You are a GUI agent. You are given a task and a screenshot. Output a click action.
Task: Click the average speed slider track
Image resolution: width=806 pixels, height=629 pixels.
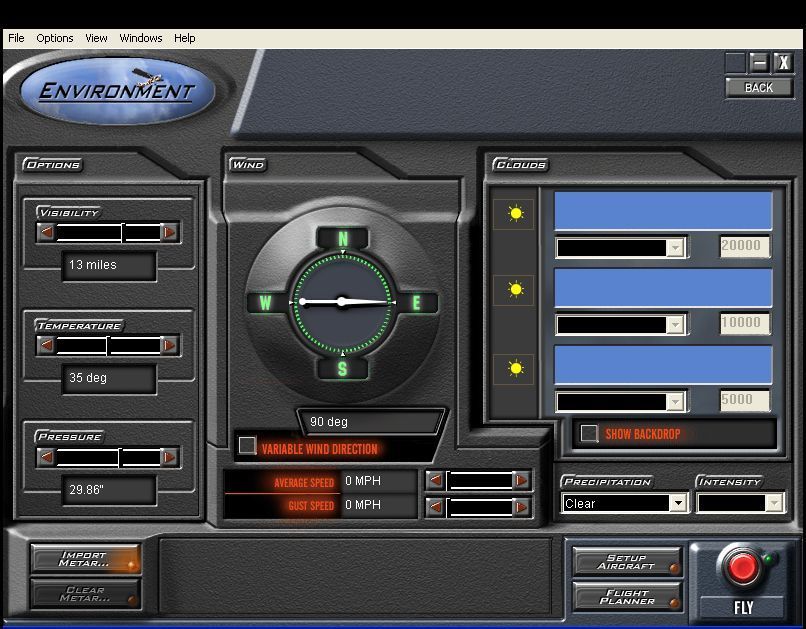click(479, 480)
